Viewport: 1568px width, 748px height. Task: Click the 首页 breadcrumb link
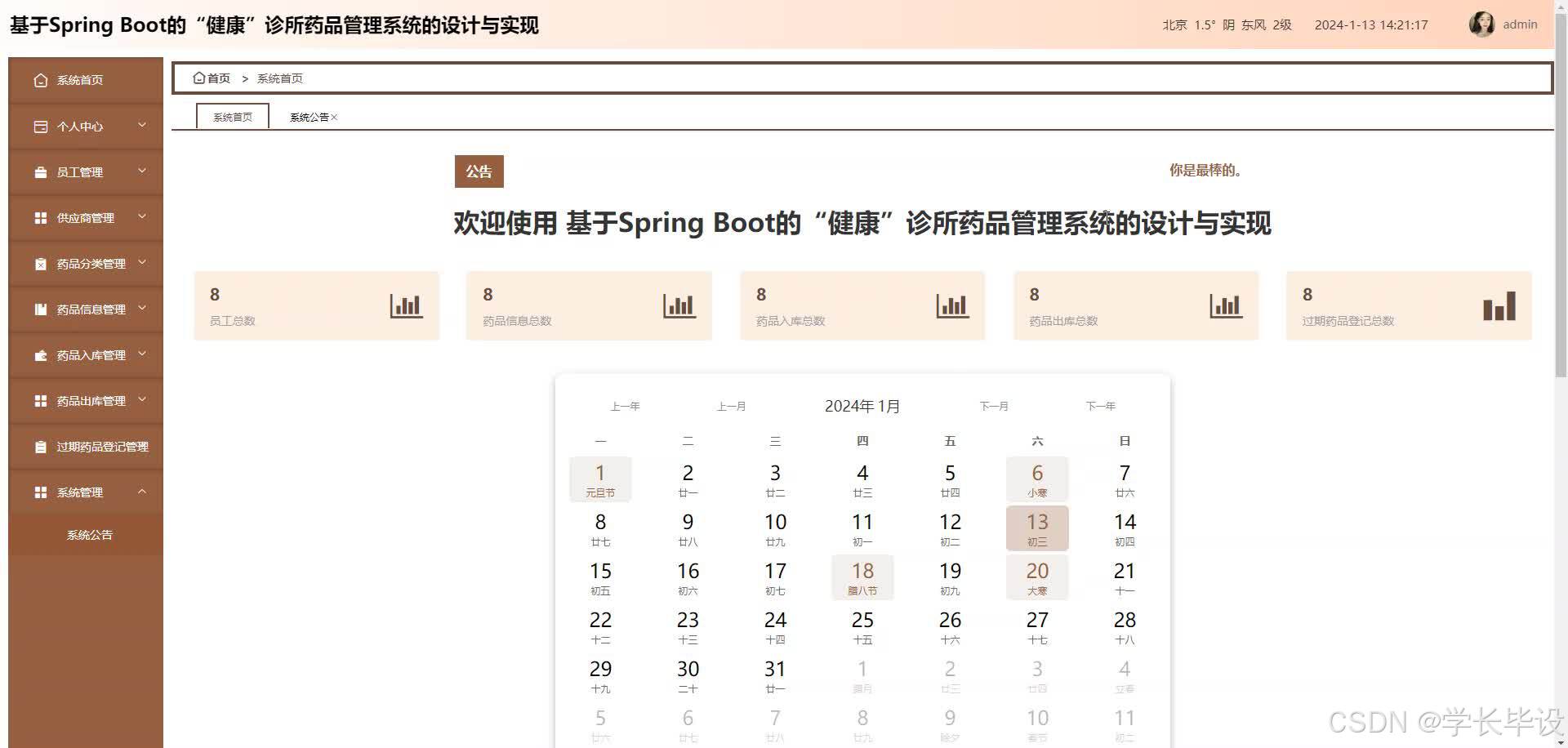(x=219, y=78)
